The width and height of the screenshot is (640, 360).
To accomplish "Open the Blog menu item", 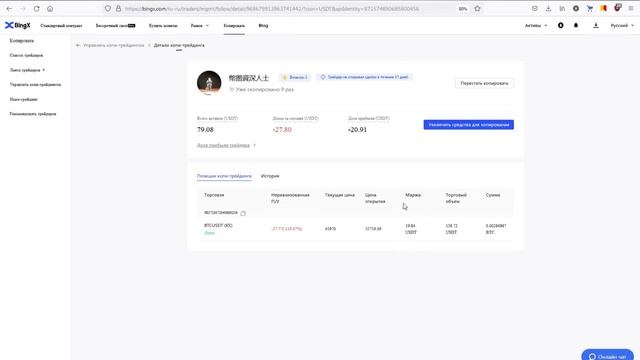I will (263, 25).
